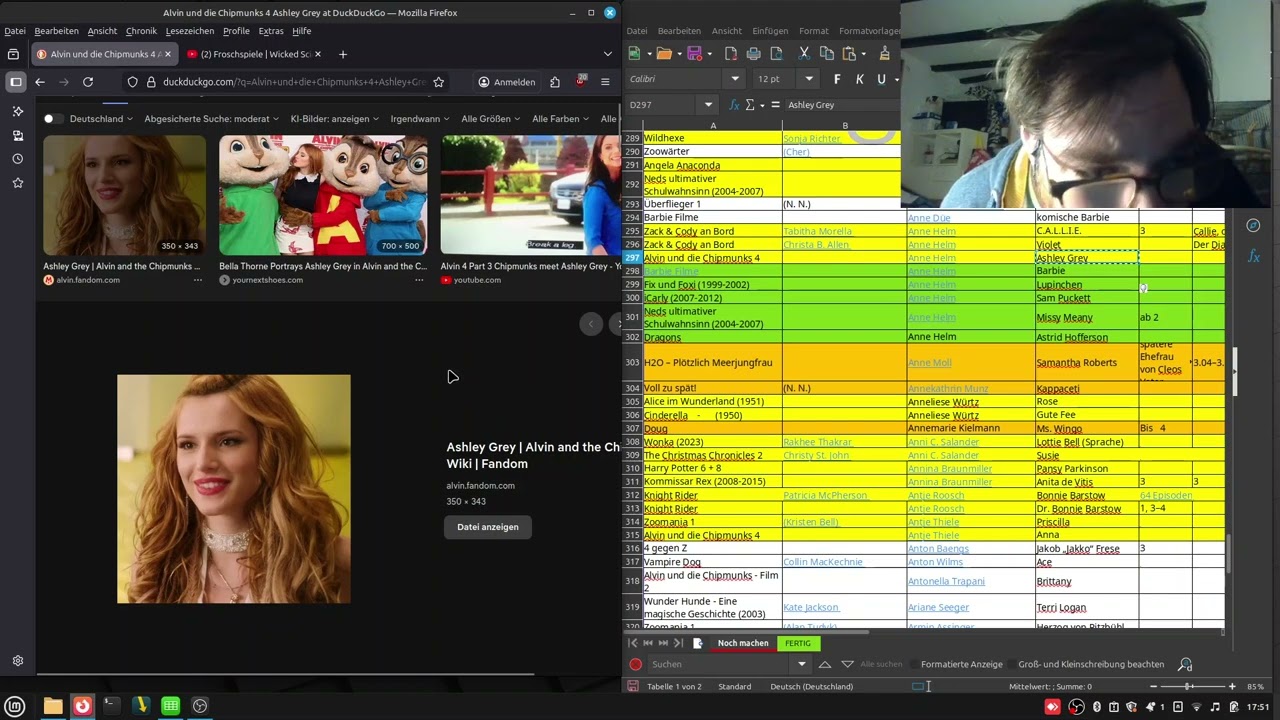Viewport: 1280px width, 720px height.
Task: Open the Lesezeichen menu in Firefox
Action: click(x=190, y=31)
